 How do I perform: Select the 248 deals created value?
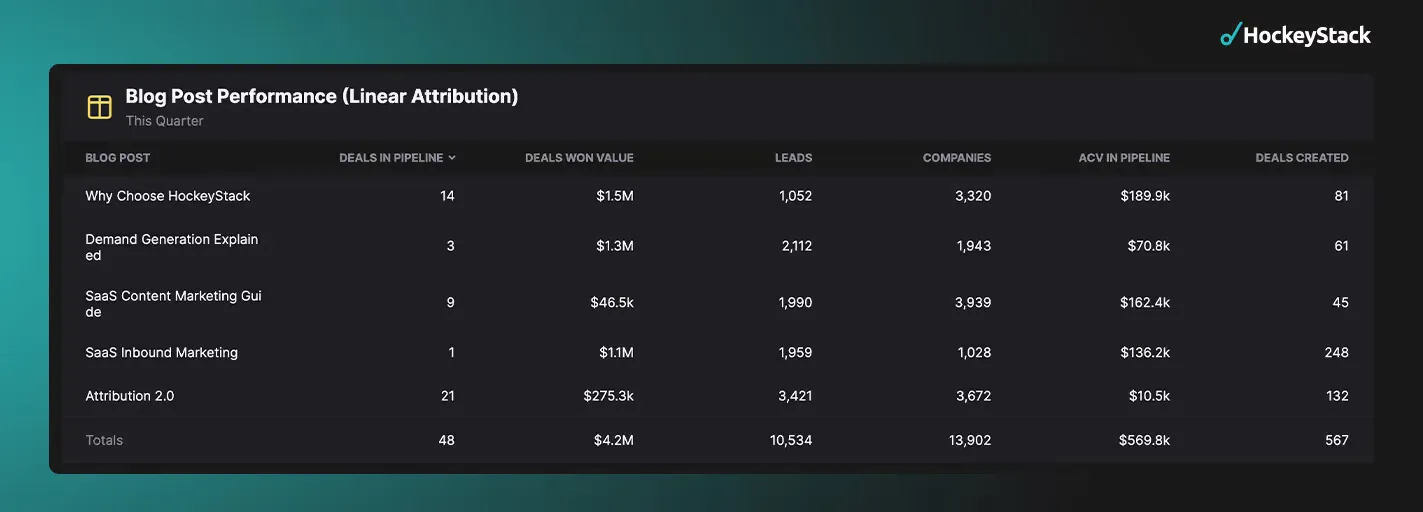(x=1336, y=352)
